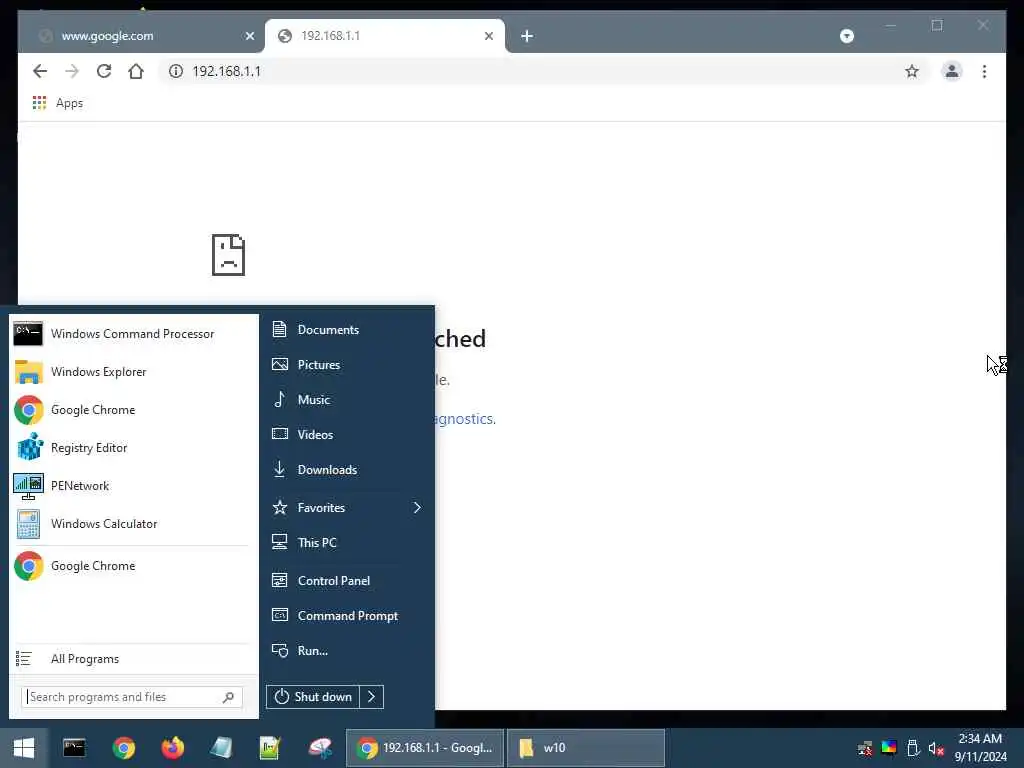The height and width of the screenshot is (768, 1024).
Task: Open the Chrome profile avatar
Action: click(x=952, y=71)
